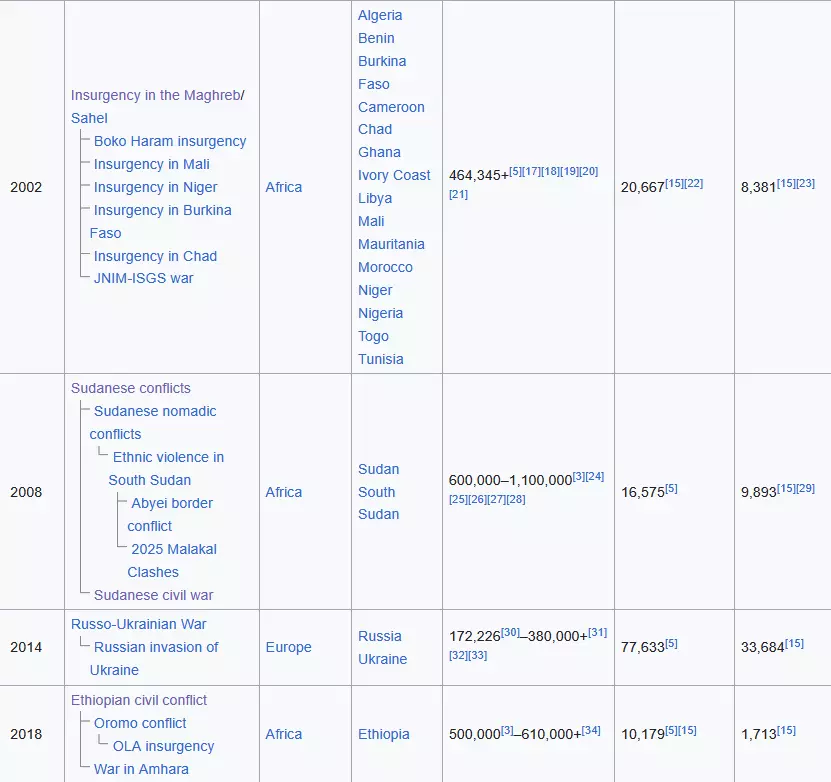Open the Boko Haram insurgency link
The height and width of the screenshot is (782, 831).
[170, 141]
